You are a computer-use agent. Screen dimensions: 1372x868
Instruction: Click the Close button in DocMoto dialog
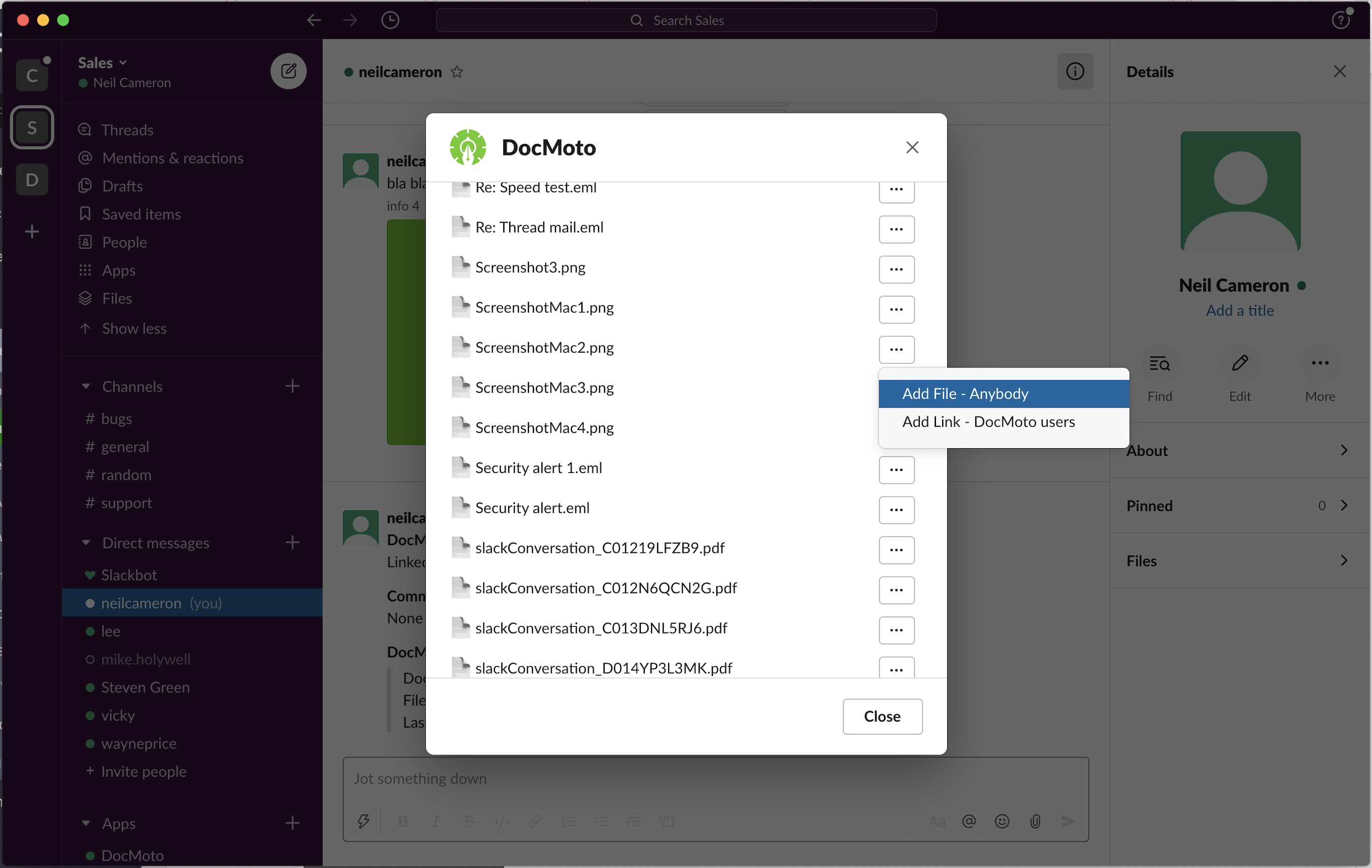point(882,717)
